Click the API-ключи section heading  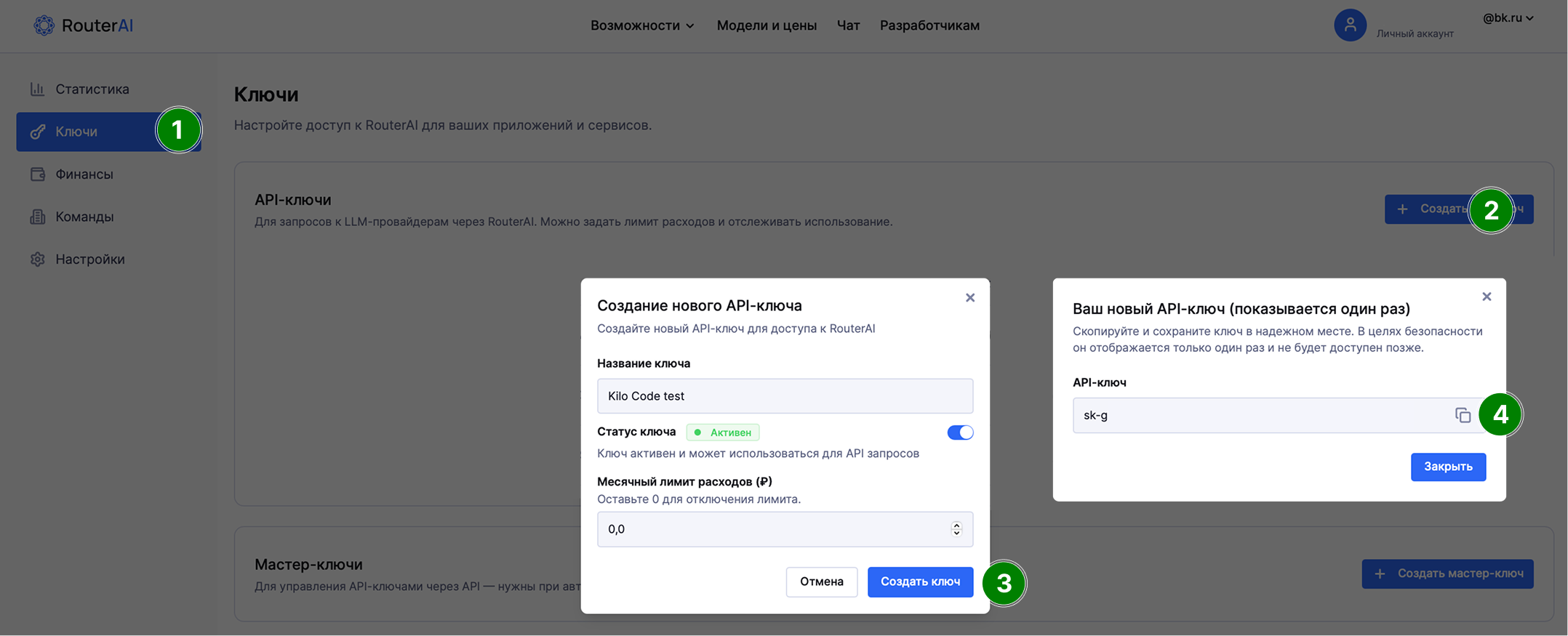coord(292,199)
